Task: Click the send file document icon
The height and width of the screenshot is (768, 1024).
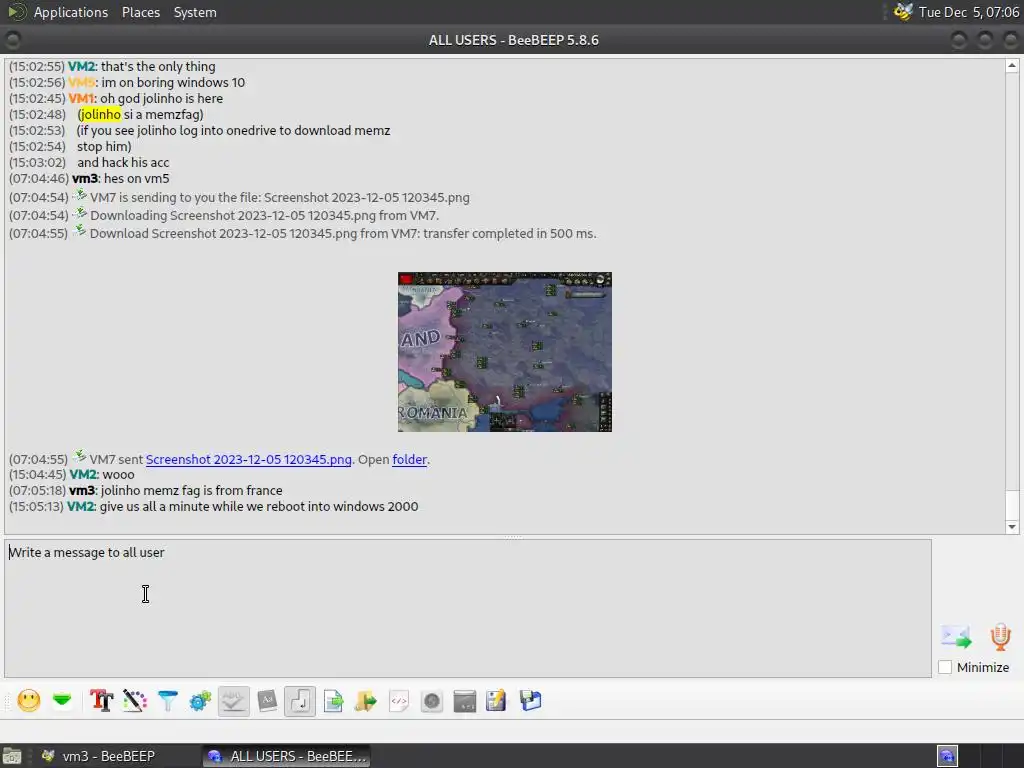Action: coord(333,701)
